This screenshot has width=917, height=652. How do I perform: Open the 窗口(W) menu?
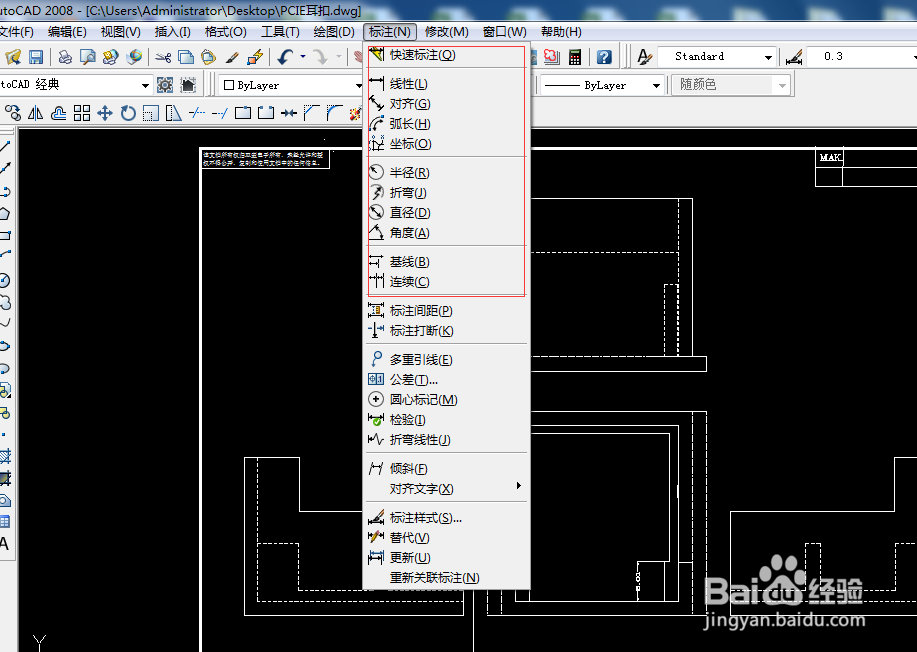coord(505,32)
